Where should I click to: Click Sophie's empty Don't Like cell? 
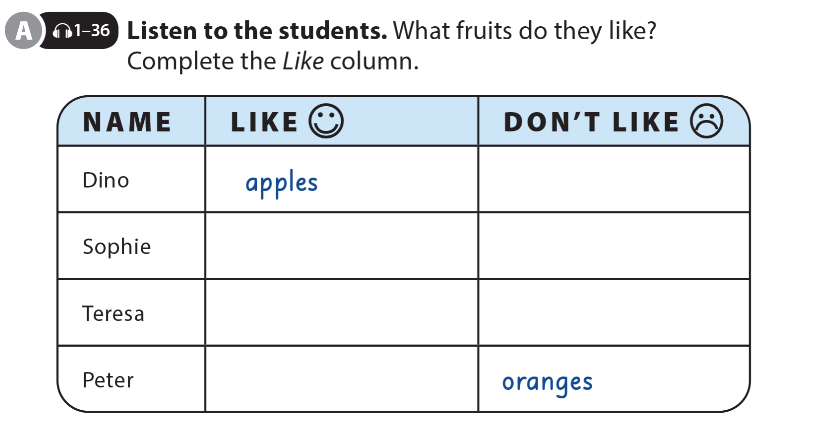click(613, 246)
